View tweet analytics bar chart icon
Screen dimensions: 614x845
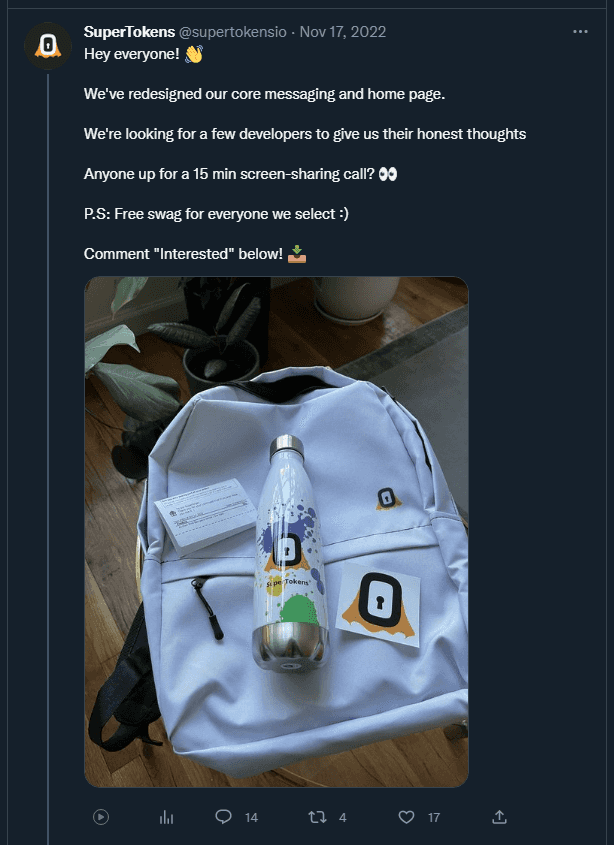(x=167, y=818)
